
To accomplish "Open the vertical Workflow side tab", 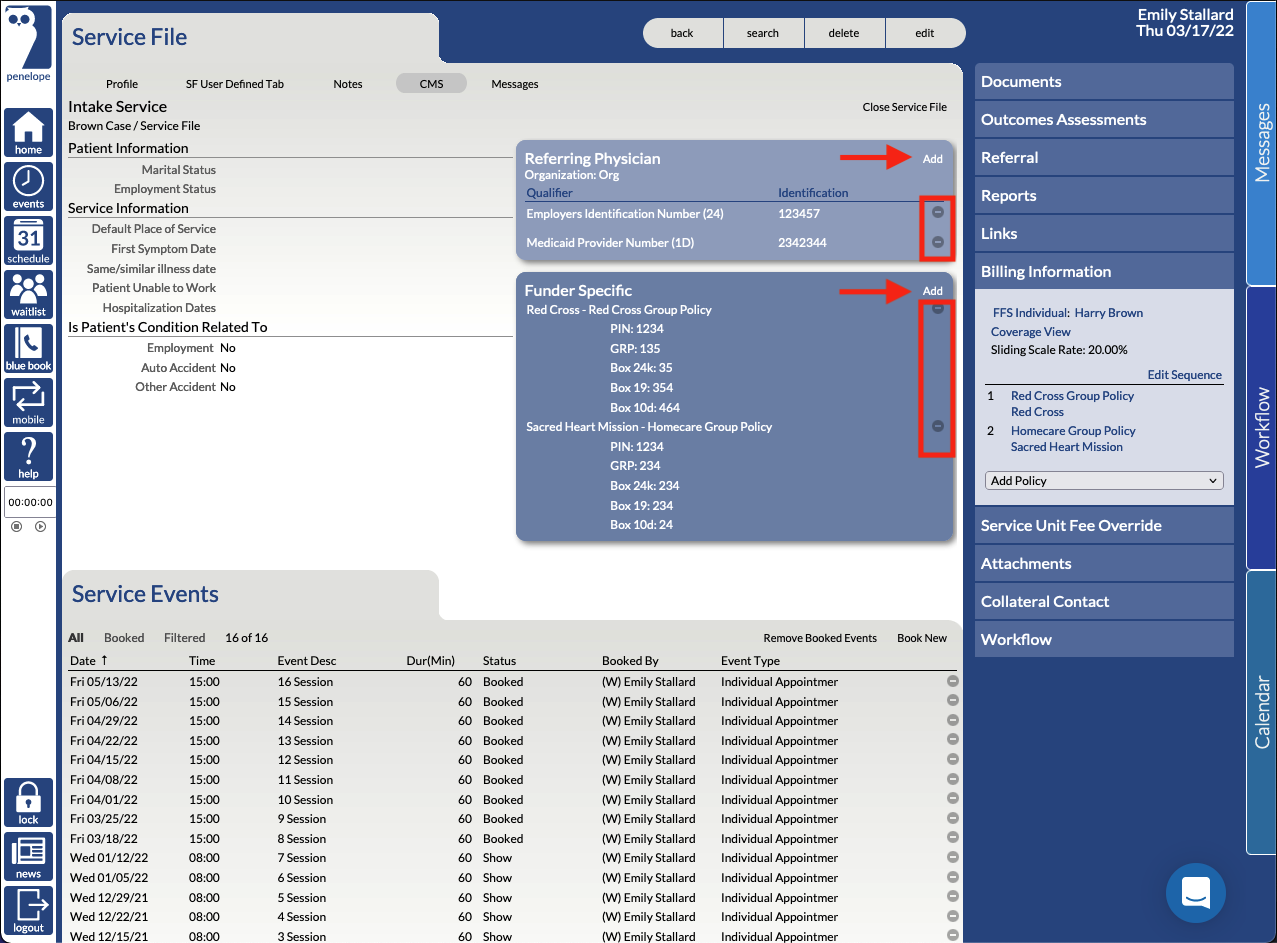I will point(1261,427).
